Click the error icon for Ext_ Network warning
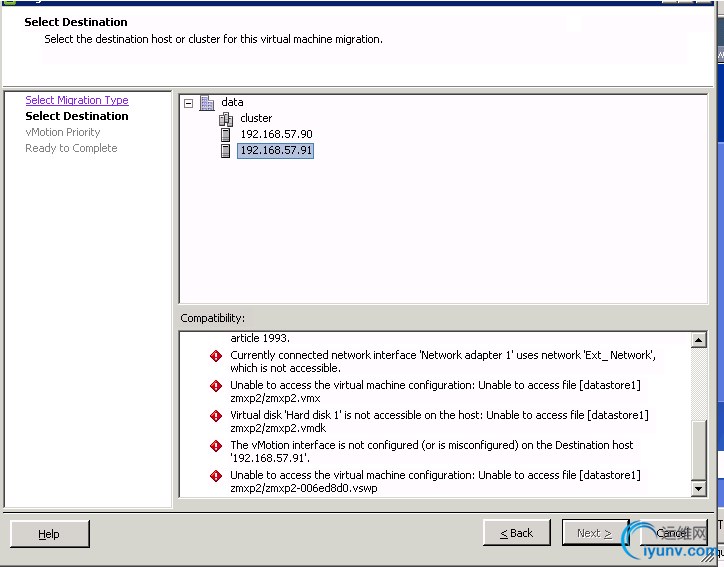This screenshot has height=567, width=724. [216, 356]
